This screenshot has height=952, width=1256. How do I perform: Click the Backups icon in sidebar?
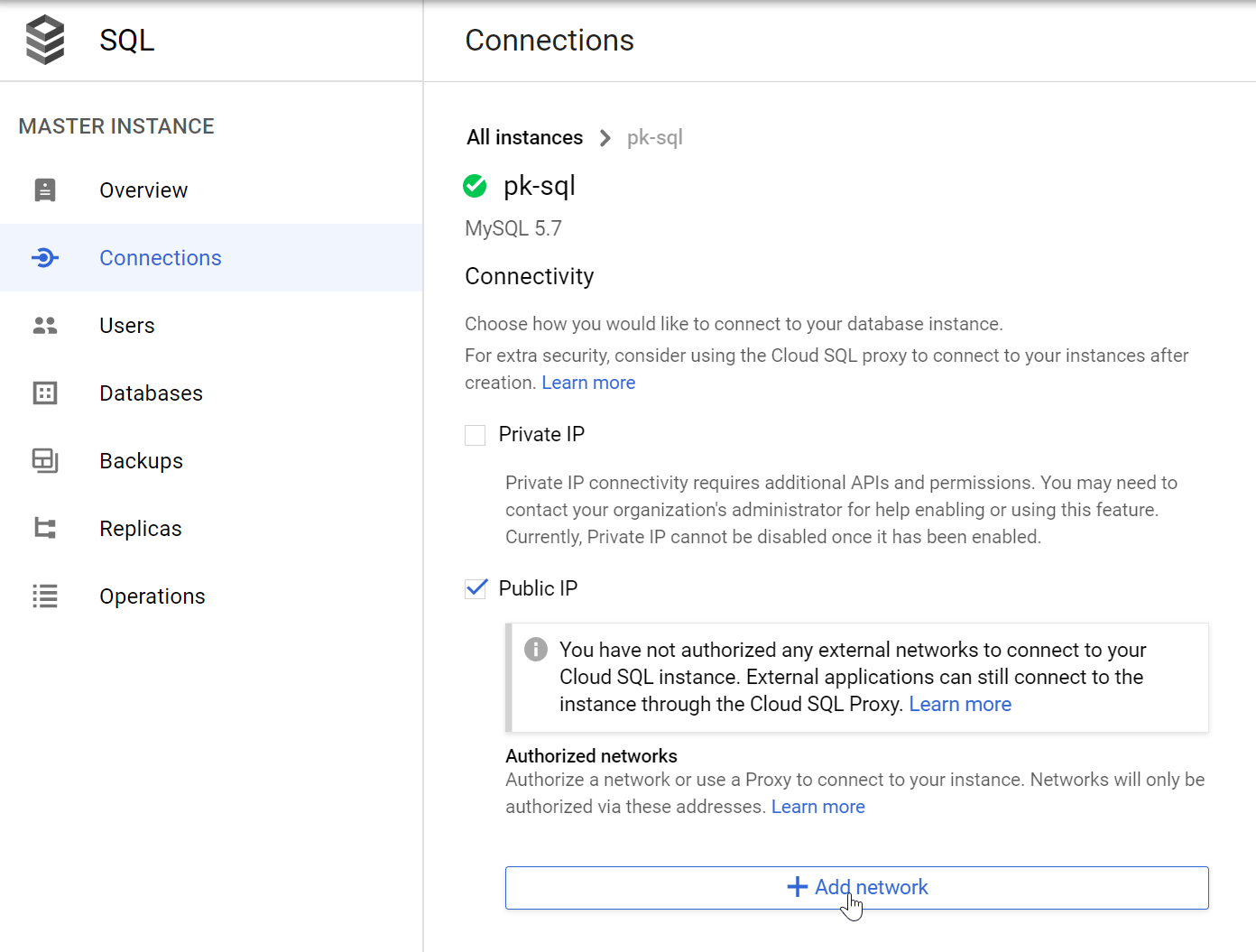click(x=45, y=461)
